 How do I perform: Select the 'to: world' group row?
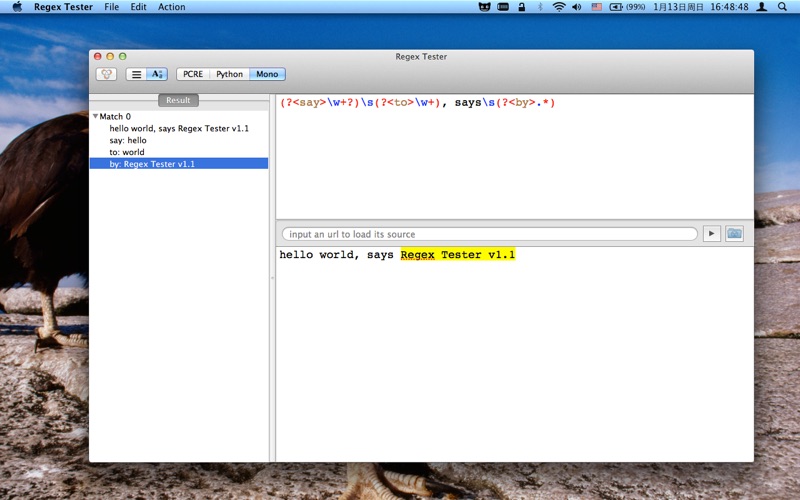[179, 152]
